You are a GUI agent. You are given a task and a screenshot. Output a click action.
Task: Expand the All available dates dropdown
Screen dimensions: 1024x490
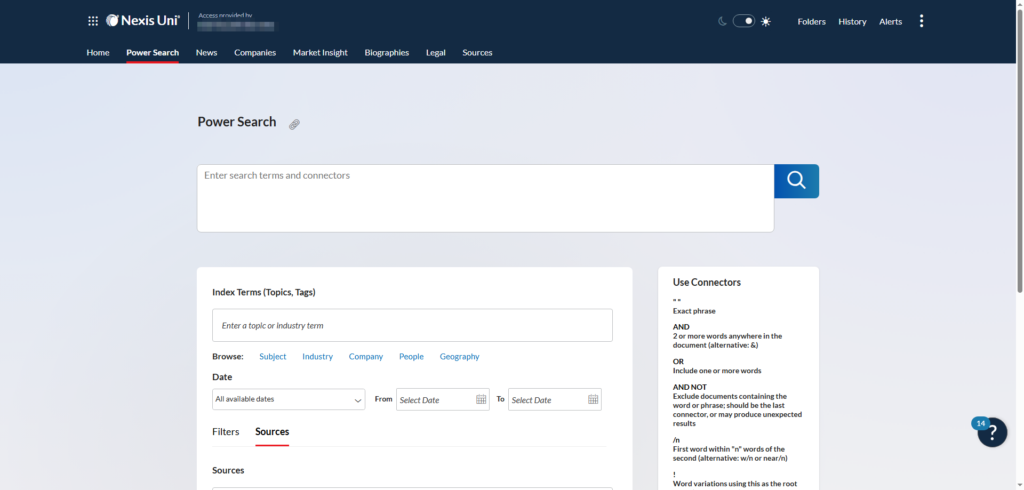coord(288,400)
